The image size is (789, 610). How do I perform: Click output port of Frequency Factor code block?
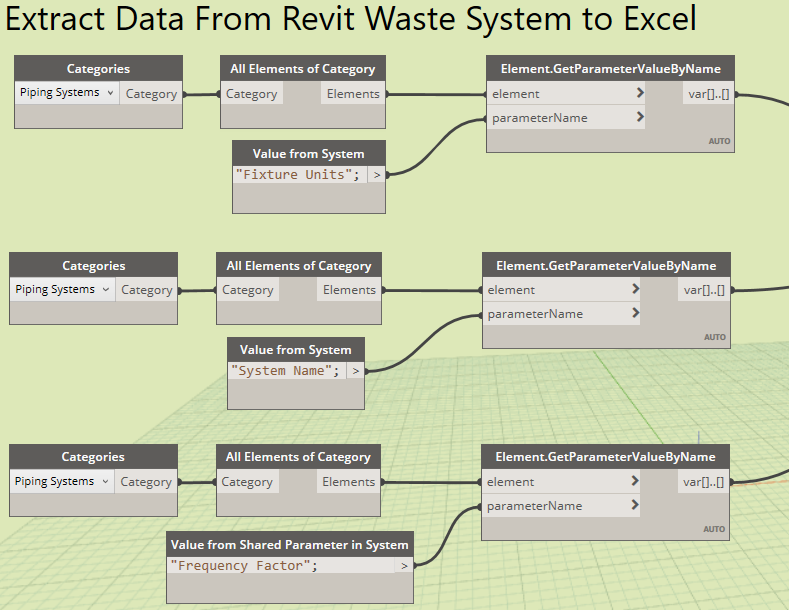[404, 566]
